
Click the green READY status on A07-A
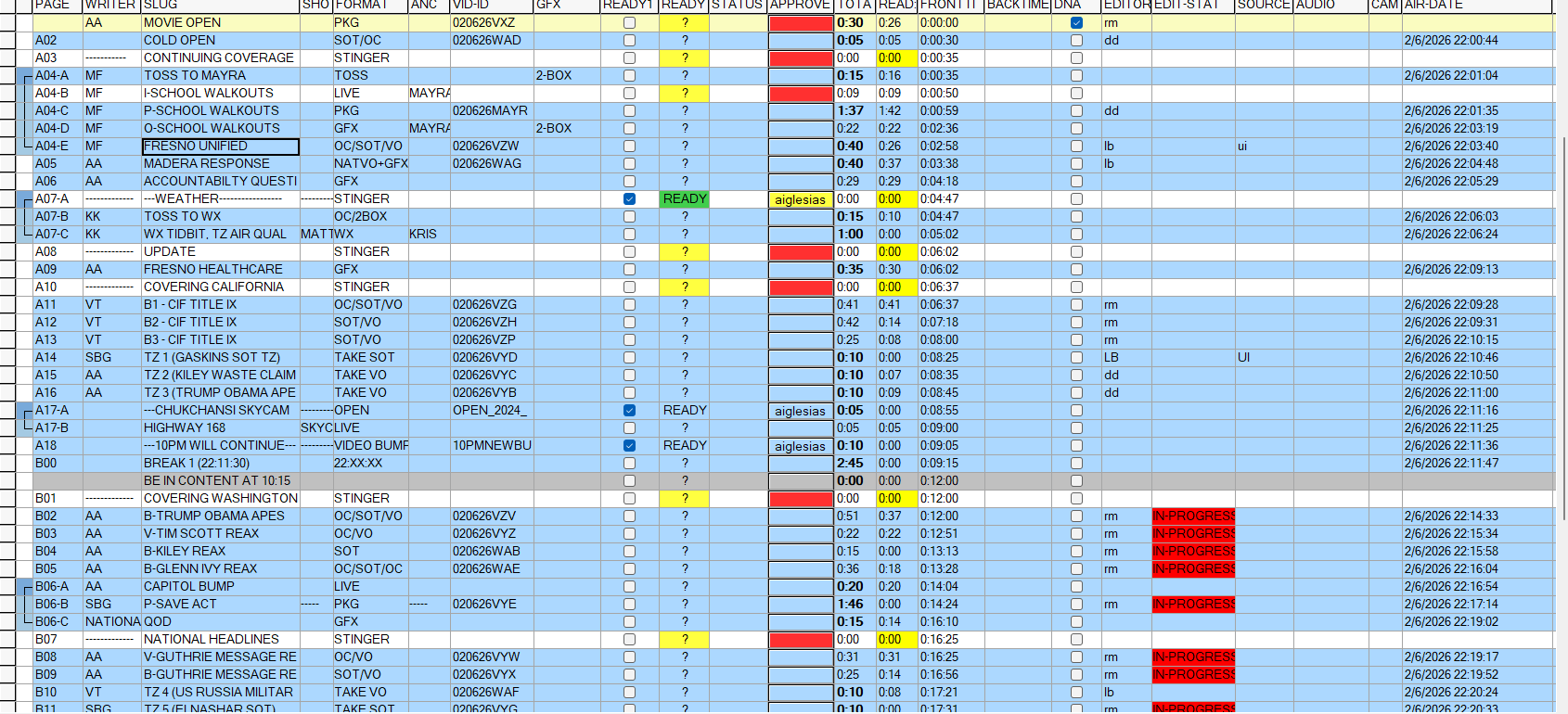[x=685, y=198]
